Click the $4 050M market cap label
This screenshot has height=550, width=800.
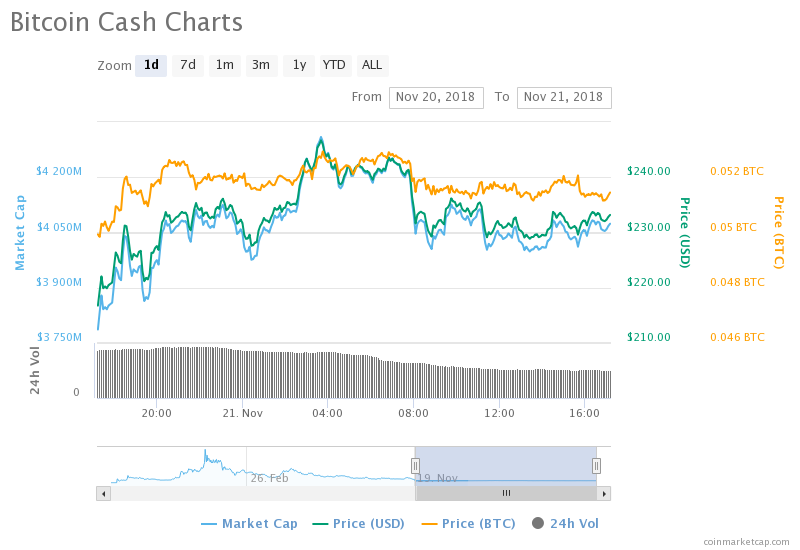[59, 227]
